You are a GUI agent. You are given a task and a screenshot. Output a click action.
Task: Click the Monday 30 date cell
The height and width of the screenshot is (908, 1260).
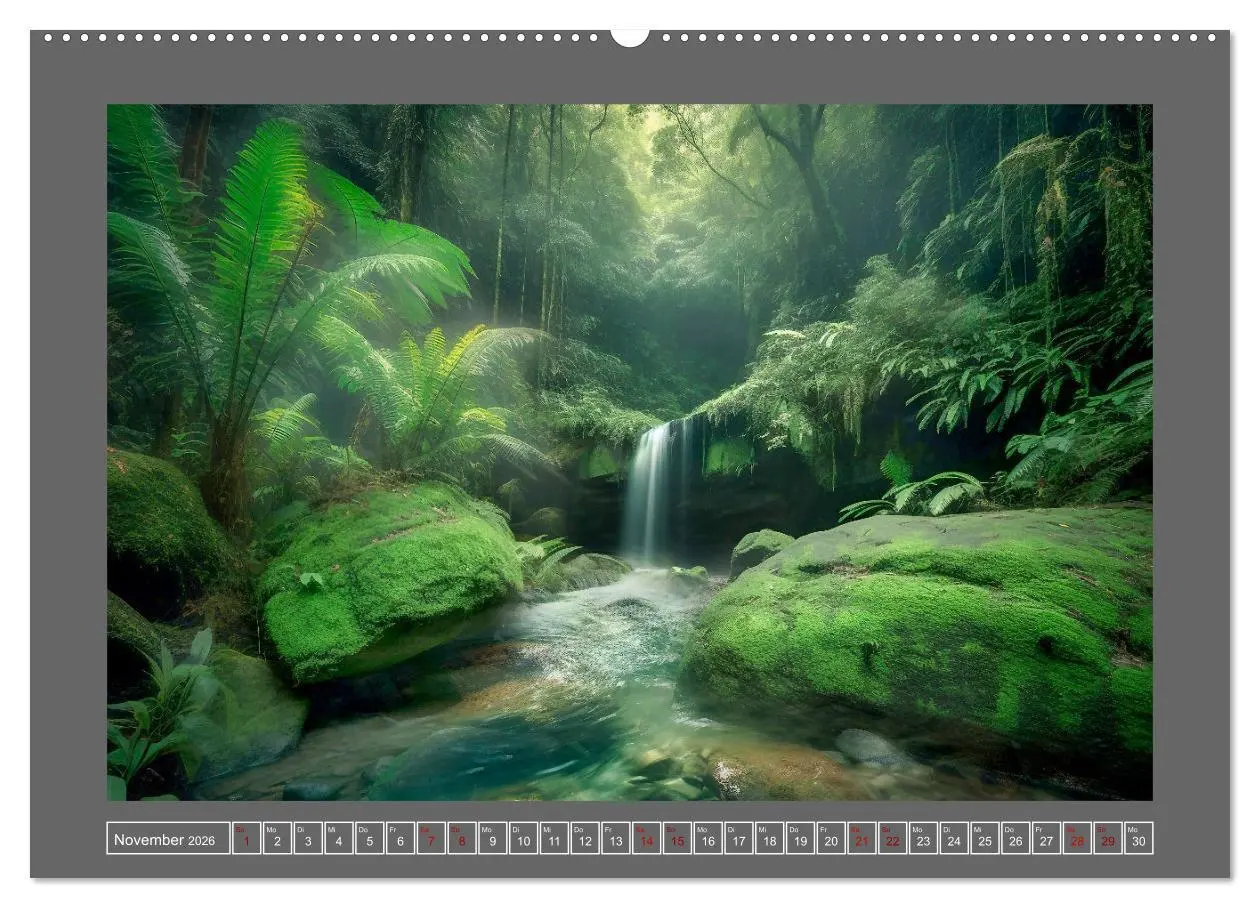coord(1139,839)
